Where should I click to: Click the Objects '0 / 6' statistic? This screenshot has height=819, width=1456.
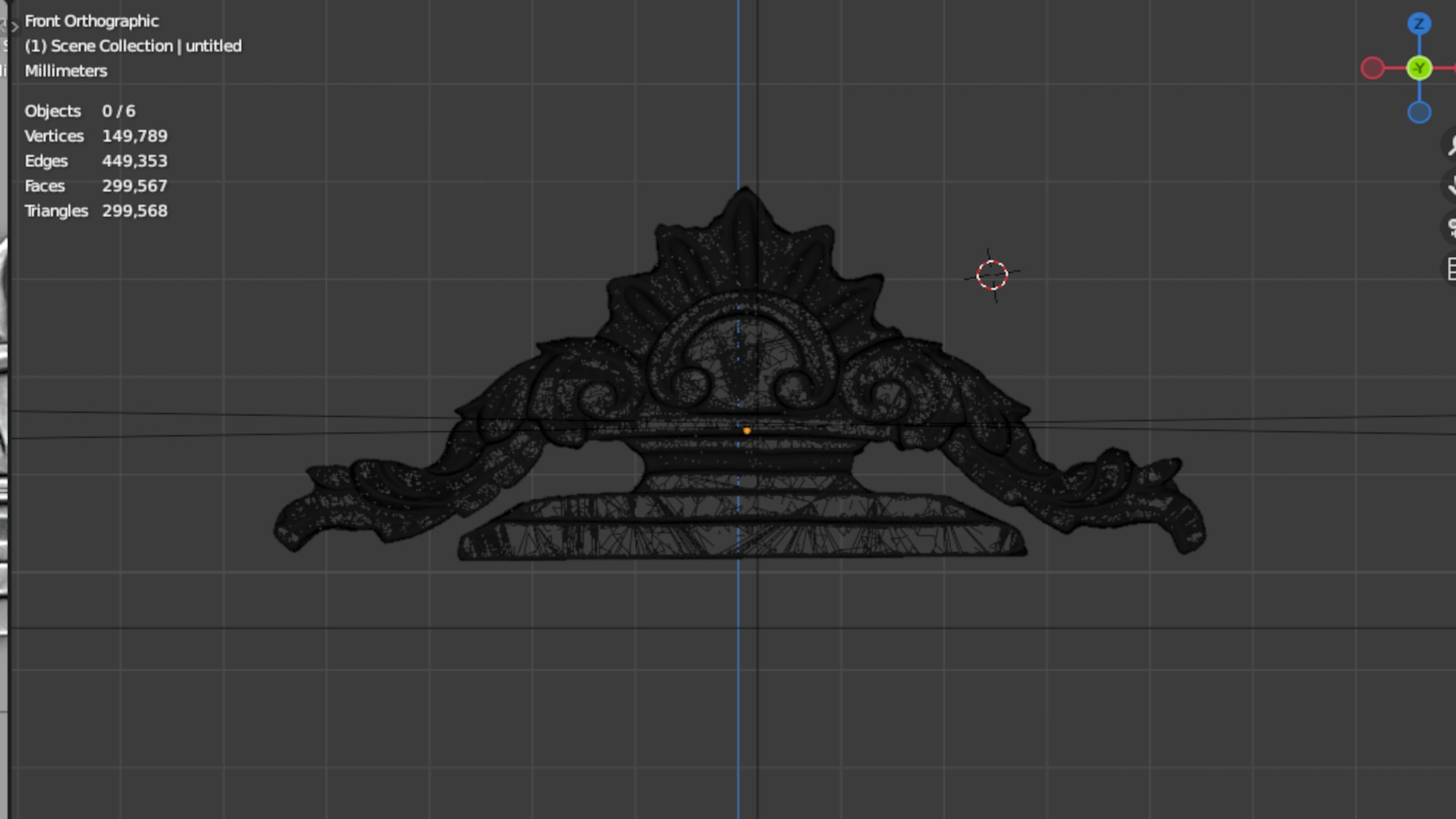[119, 111]
